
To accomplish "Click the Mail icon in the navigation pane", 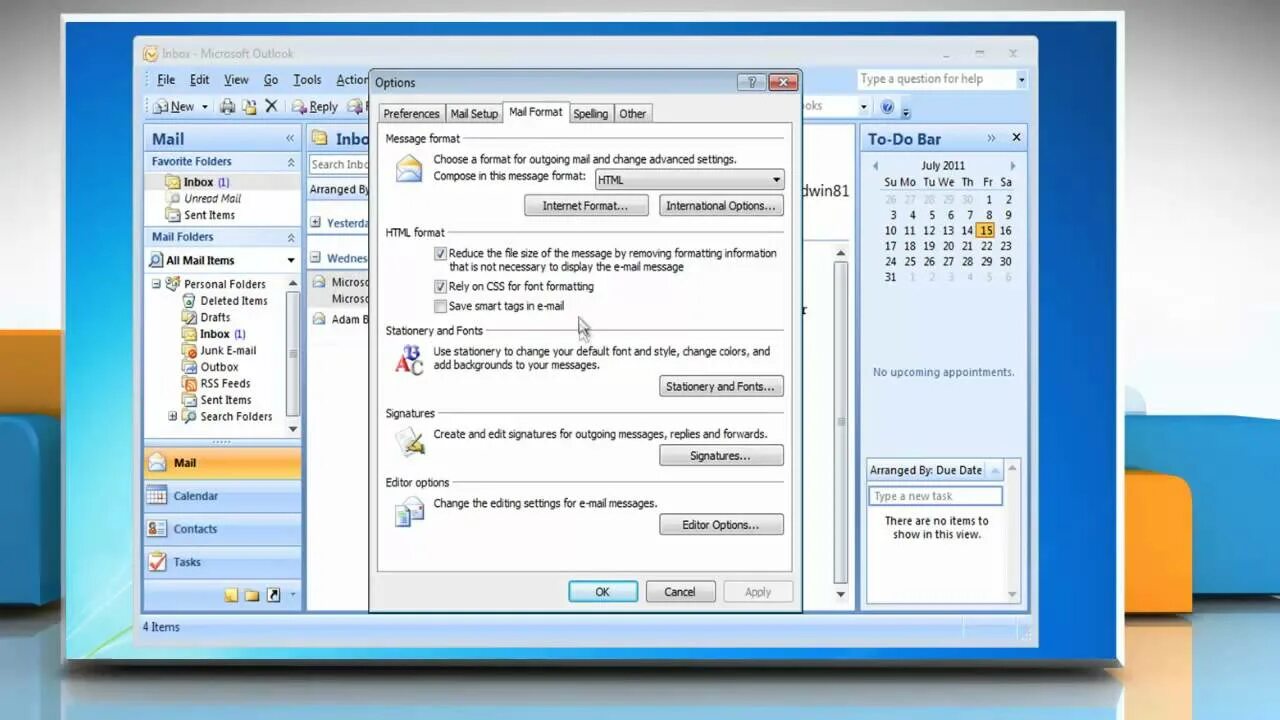I will 158,463.
